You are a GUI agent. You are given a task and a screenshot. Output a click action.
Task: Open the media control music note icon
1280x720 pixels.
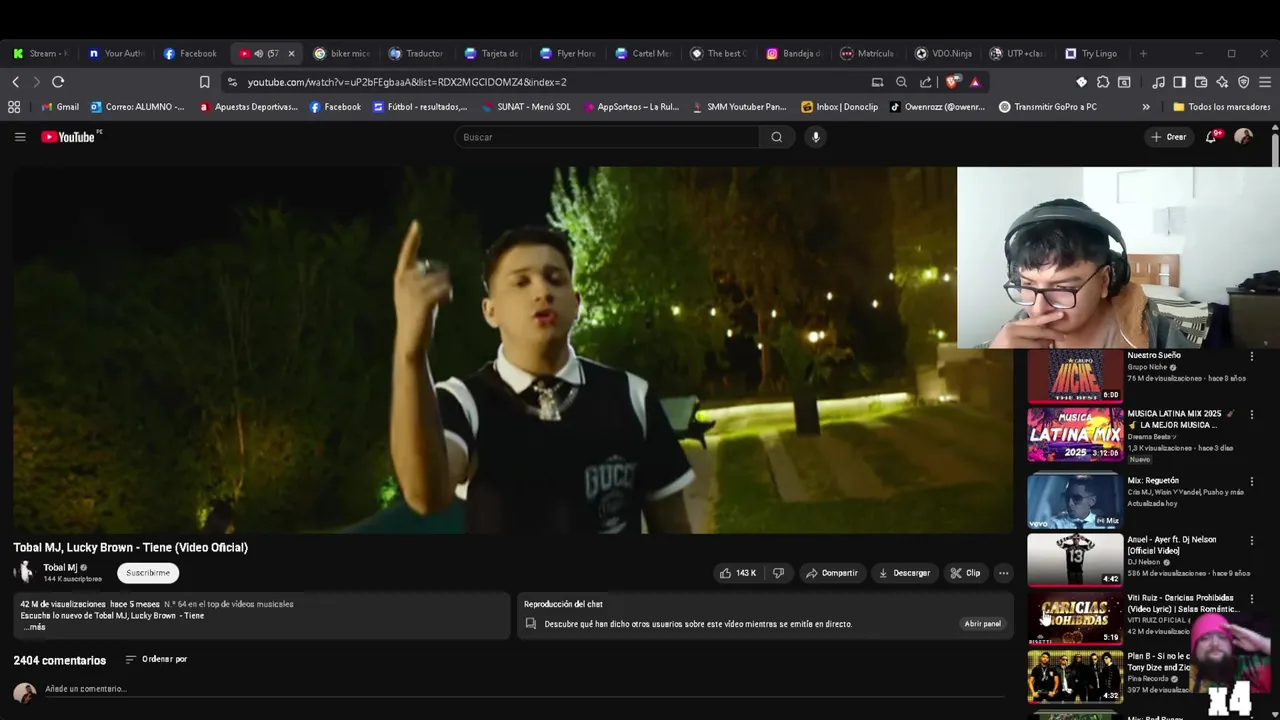(1158, 82)
